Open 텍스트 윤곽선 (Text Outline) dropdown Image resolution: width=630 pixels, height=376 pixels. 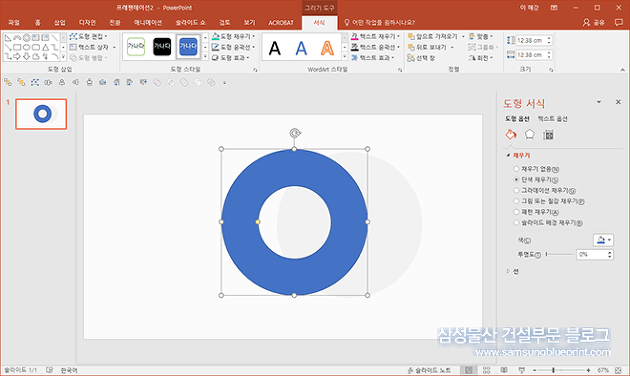tap(376, 47)
